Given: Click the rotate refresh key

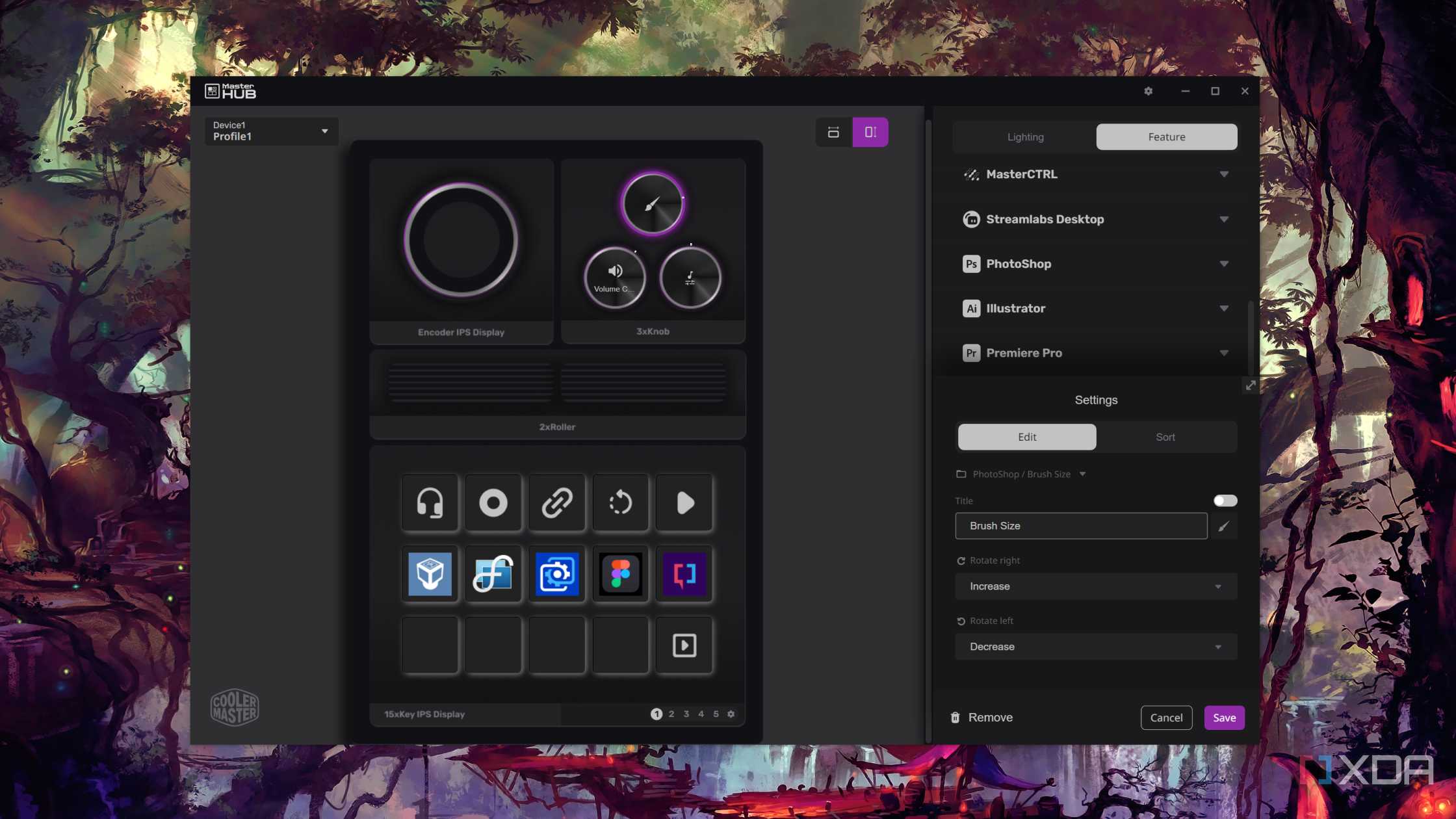Looking at the screenshot, I should click(621, 503).
